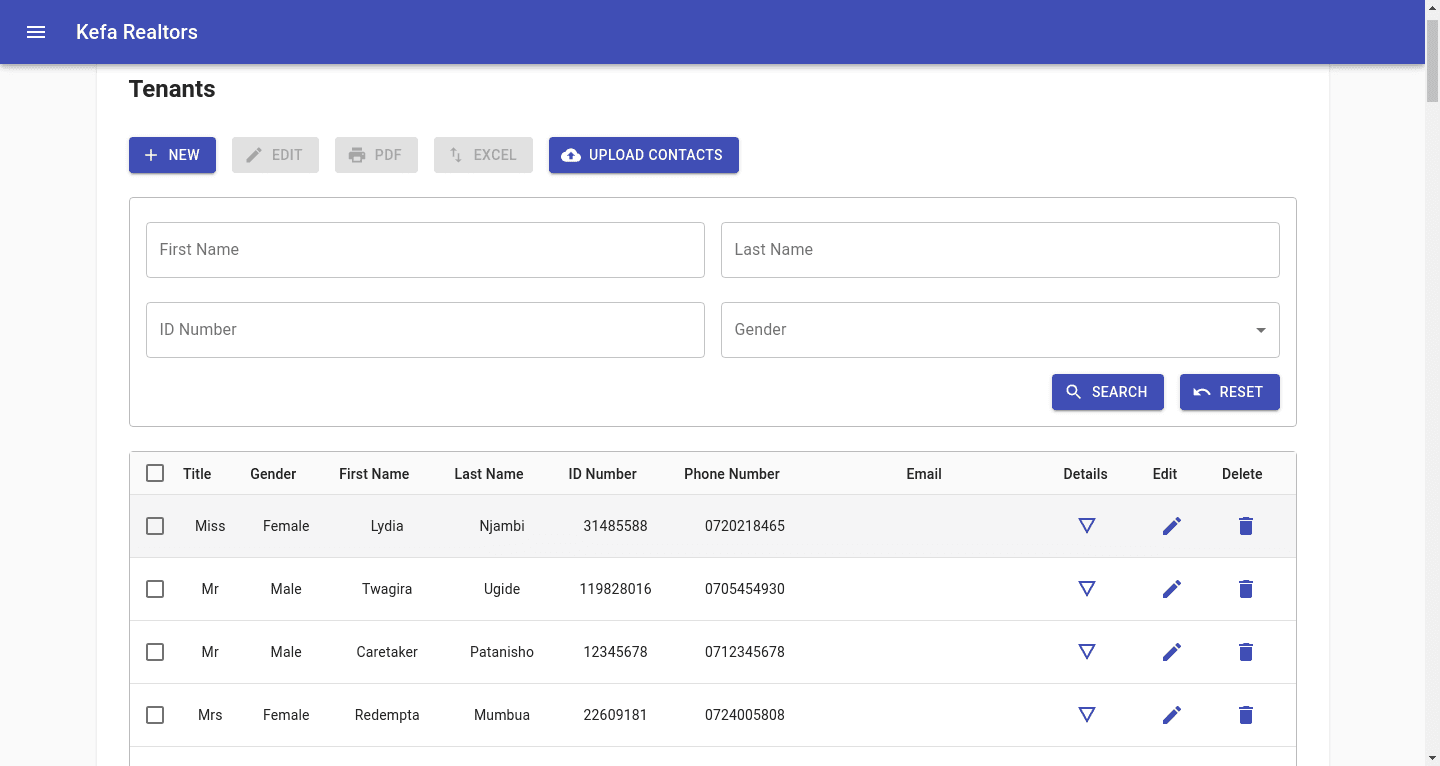1440x766 pixels.
Task: Click the edit pencil for Lydia Njambi
Action: [x=1172, y=526]
